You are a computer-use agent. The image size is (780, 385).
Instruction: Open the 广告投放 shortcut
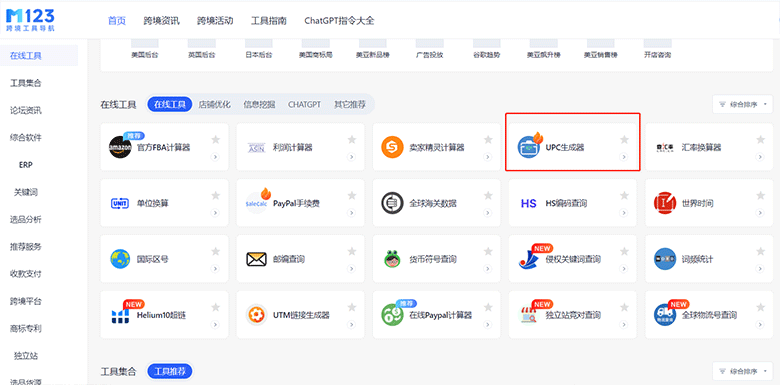429,49
